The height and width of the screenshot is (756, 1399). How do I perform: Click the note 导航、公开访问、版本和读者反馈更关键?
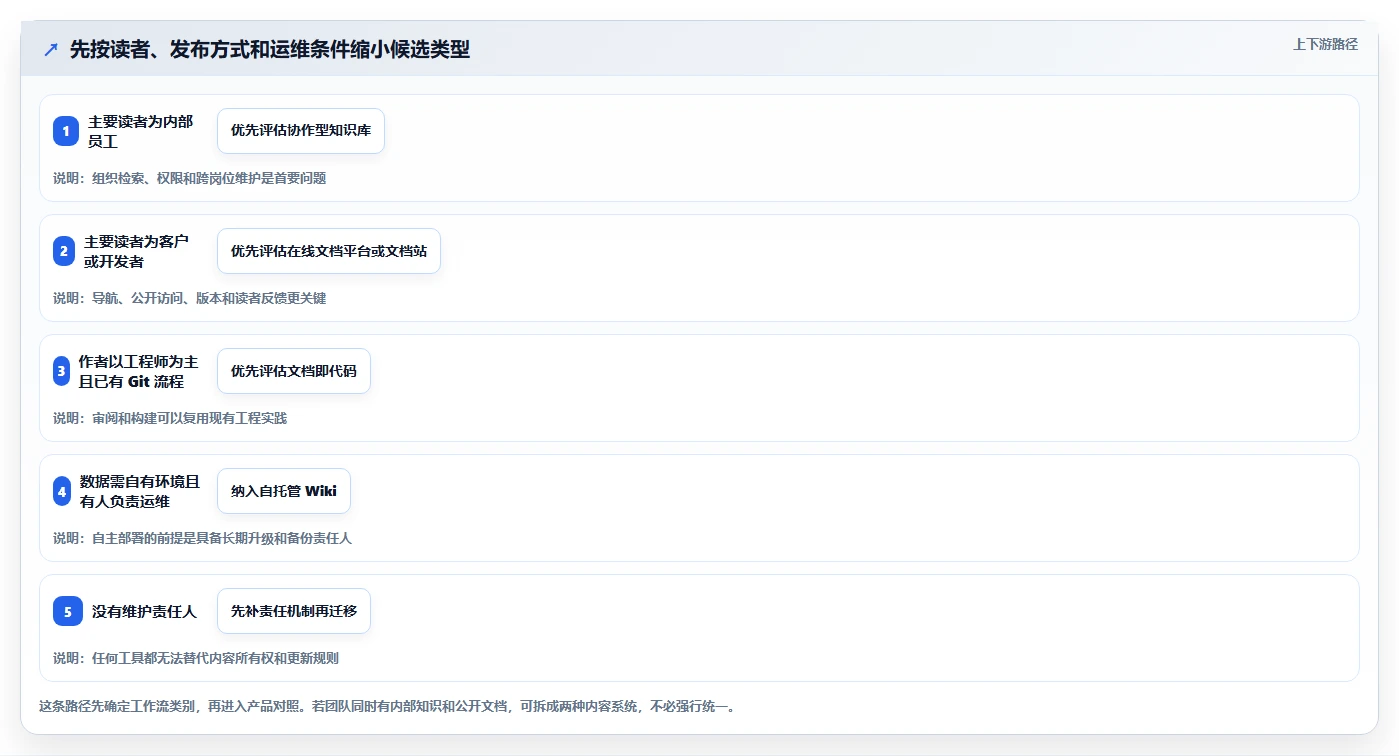pyautogui.click(x=209, y=298)
